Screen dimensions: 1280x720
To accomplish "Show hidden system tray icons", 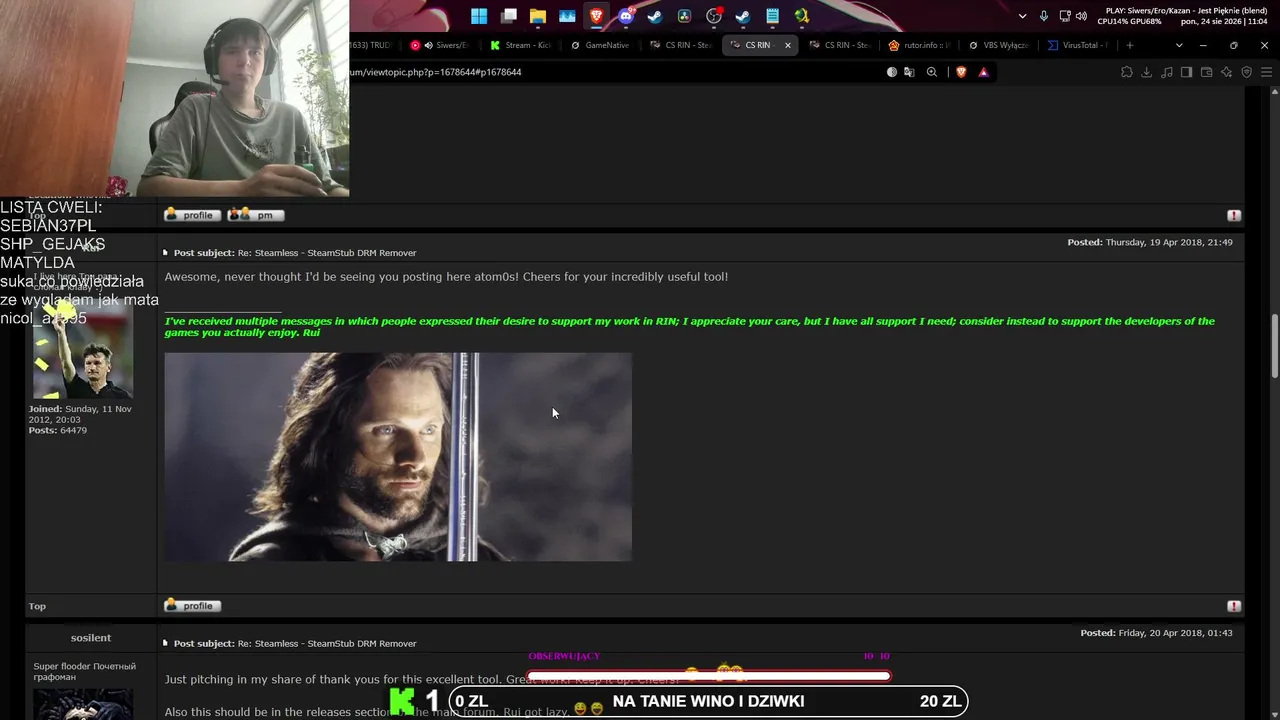I will tap(1022, 16).
